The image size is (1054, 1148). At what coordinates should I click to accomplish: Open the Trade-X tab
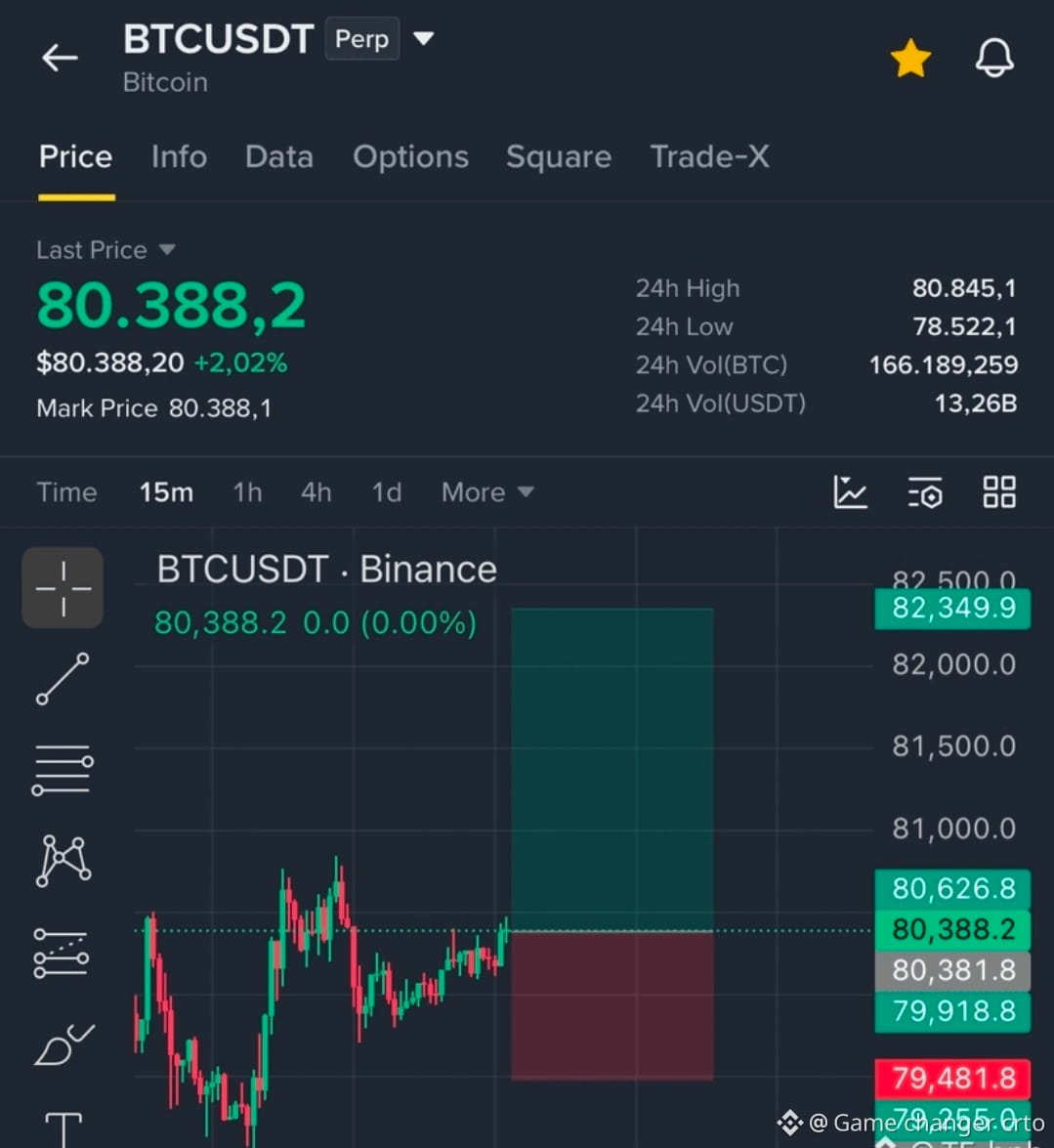pos(710,156)
